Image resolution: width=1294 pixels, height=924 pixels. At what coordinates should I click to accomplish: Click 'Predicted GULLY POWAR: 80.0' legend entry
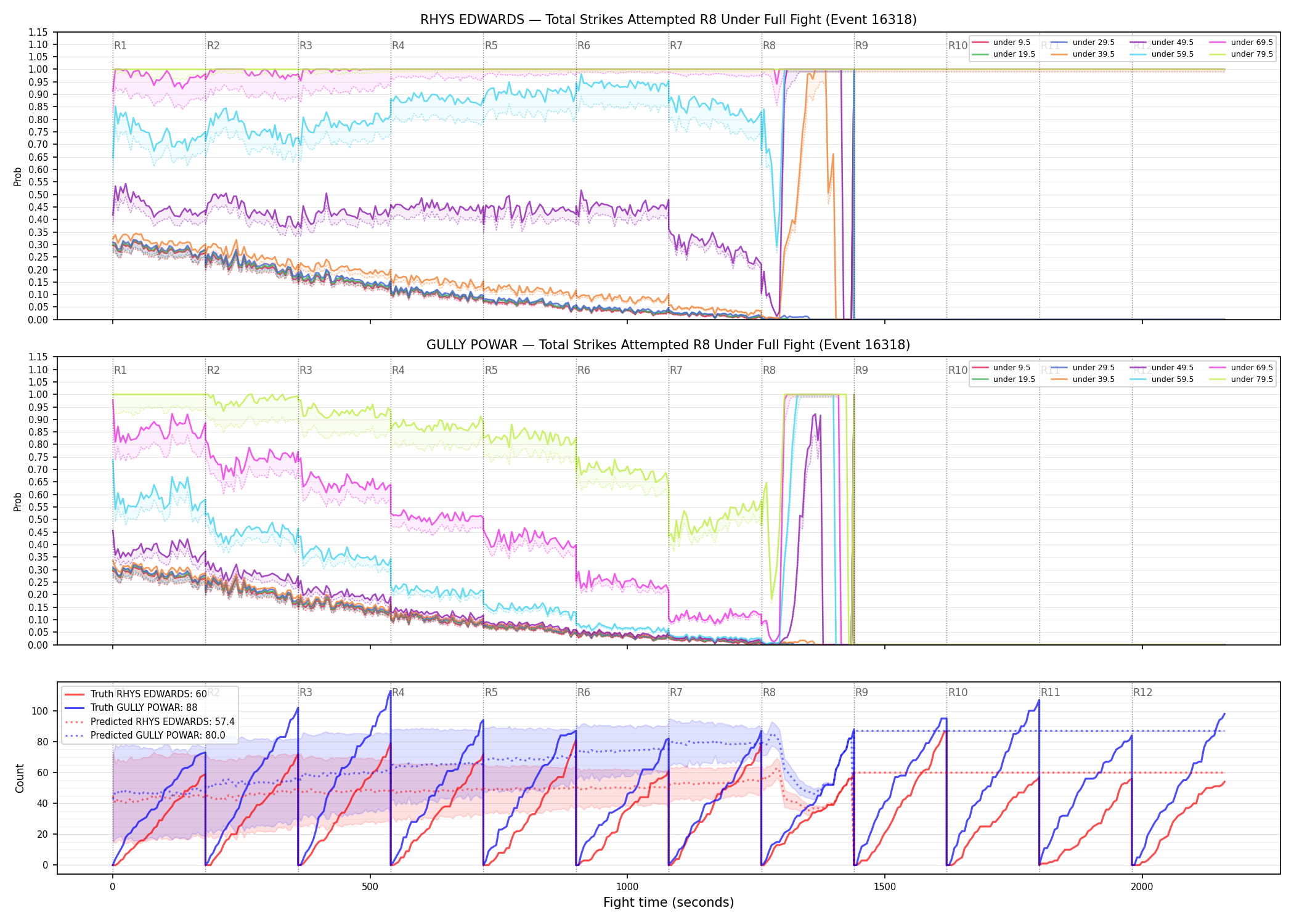(x=145, y=736)
